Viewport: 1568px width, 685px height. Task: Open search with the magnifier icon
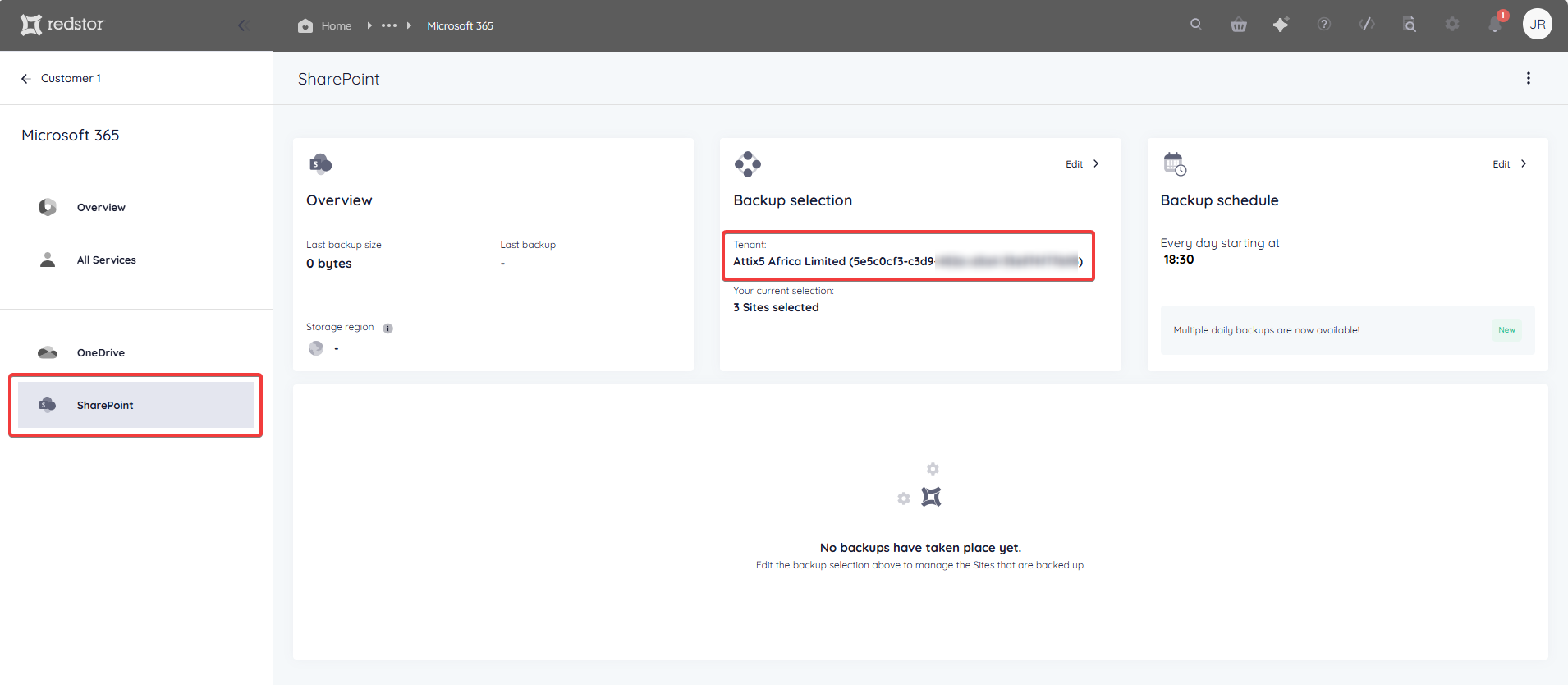point(1196,24)
